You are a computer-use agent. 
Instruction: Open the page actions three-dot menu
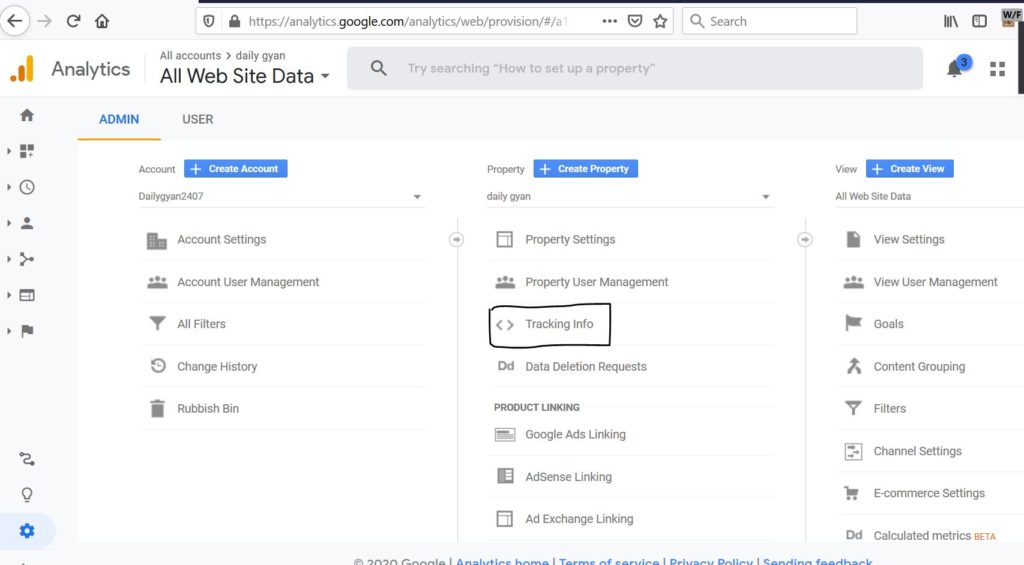point(609,22)
